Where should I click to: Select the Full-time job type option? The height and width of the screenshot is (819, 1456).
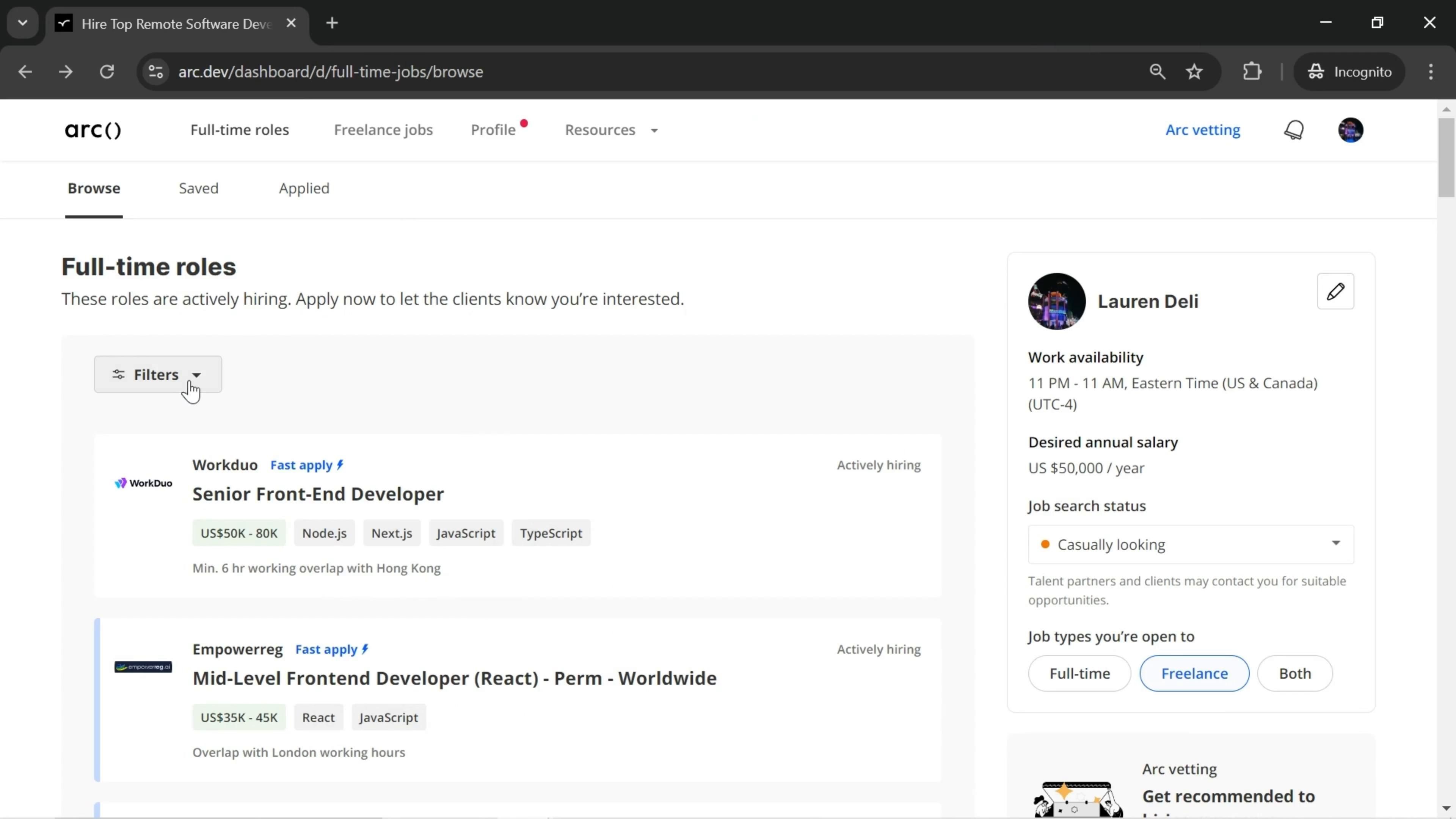(1079, 673)
